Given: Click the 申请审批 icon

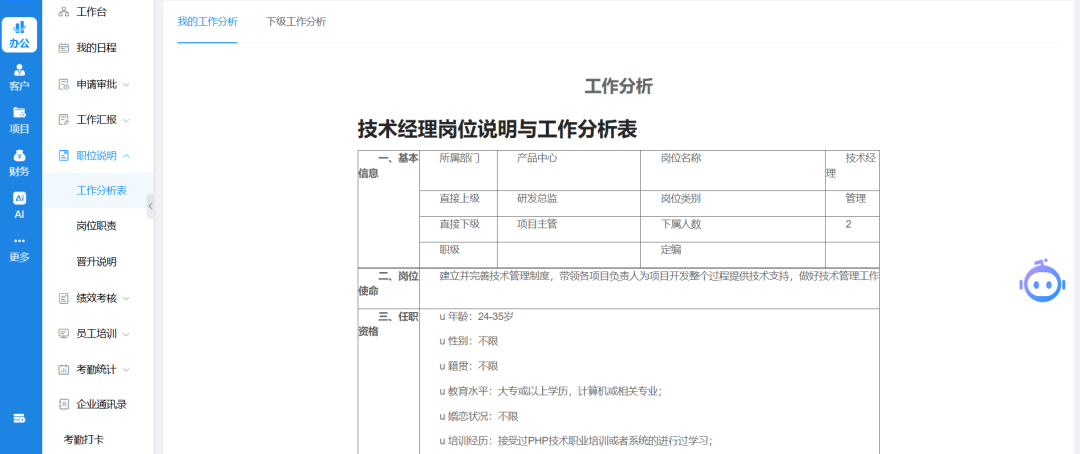Looking at the screenshot, I should (63, 84).
